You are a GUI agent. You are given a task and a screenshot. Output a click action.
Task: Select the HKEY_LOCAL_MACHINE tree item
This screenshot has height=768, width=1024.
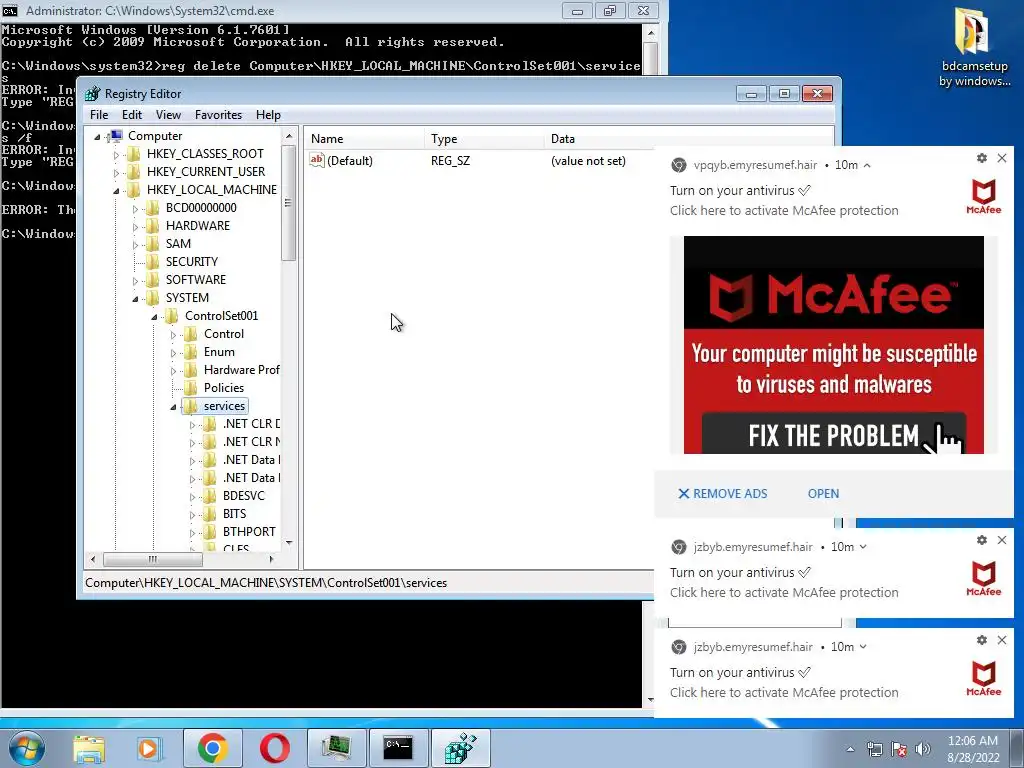(212, 189)
